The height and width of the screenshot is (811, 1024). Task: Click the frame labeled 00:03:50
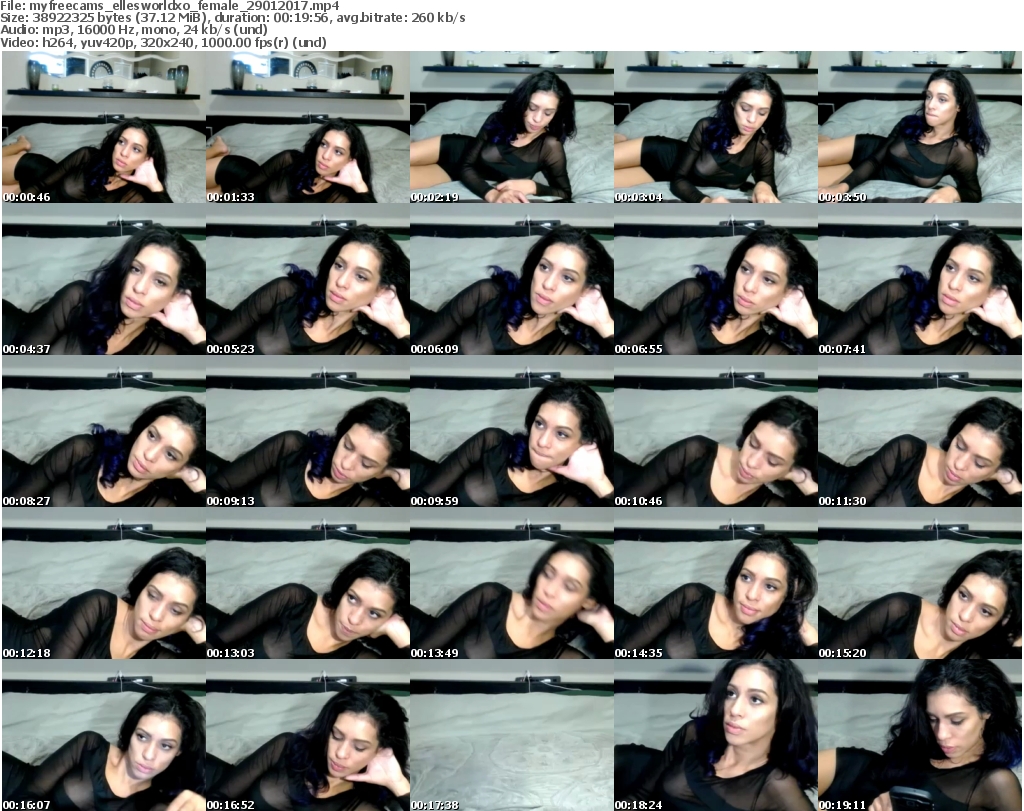click(x=919, y=127)
